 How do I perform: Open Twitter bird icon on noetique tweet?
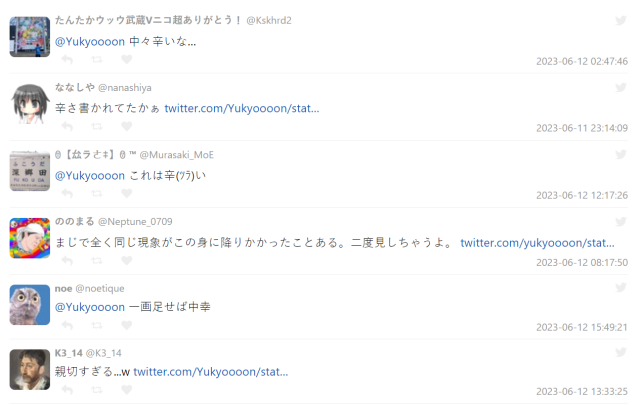[x=621, y=288]
